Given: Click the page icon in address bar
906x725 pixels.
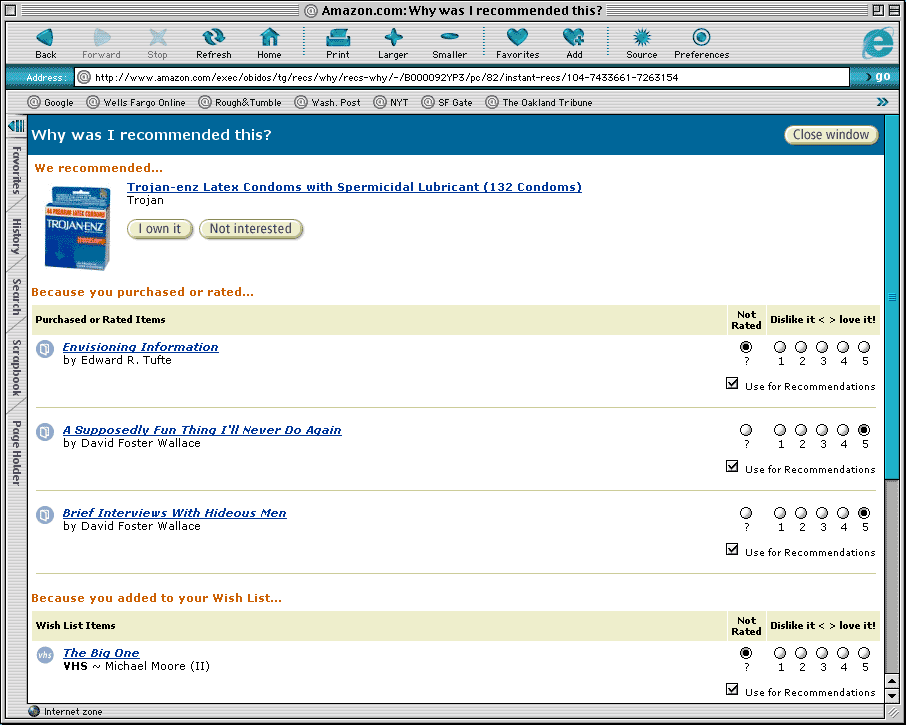Looking at the screenshot, I should [84, 77].
